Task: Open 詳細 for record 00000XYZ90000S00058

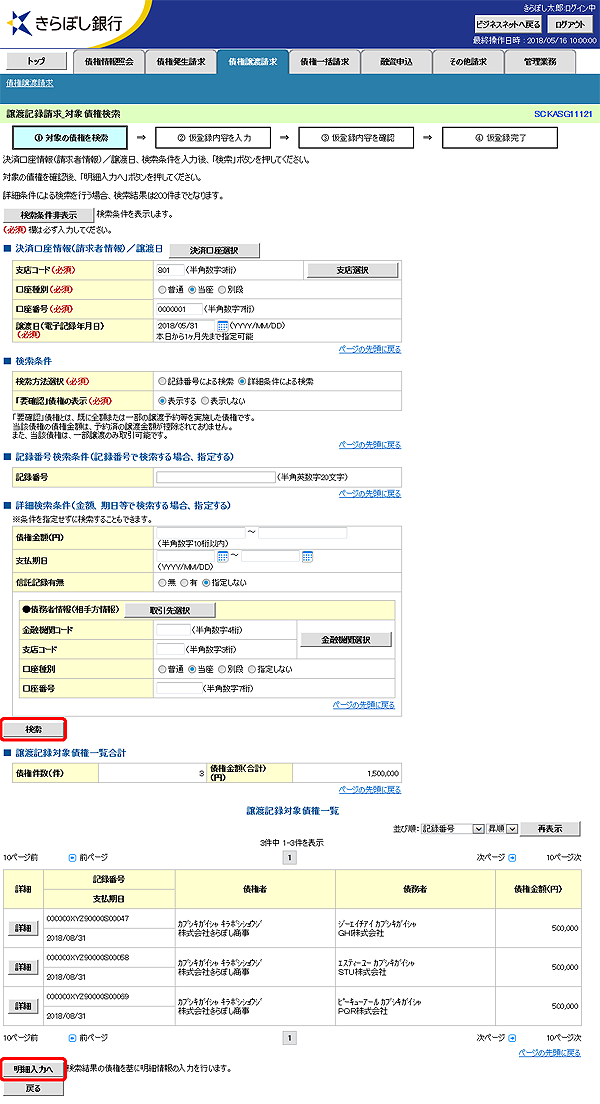Action: coord(23,967)
